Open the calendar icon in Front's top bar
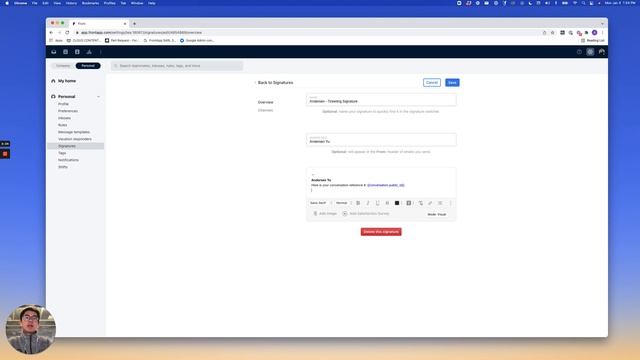 [x=65, y=52]
